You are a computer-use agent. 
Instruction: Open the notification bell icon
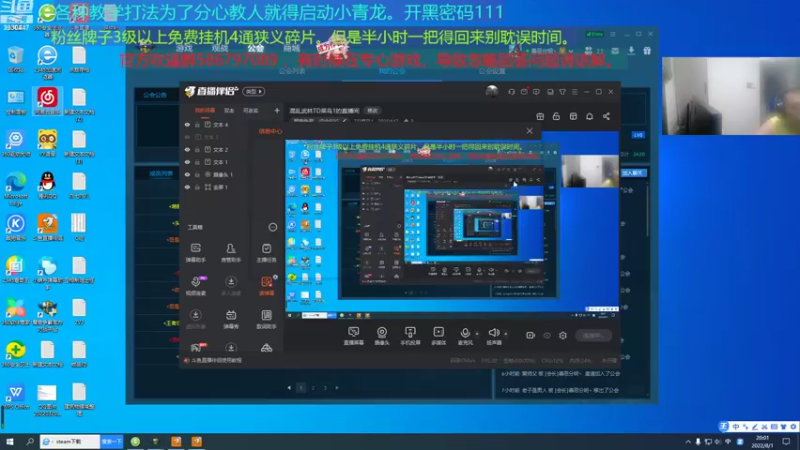(x=589, y=116)
